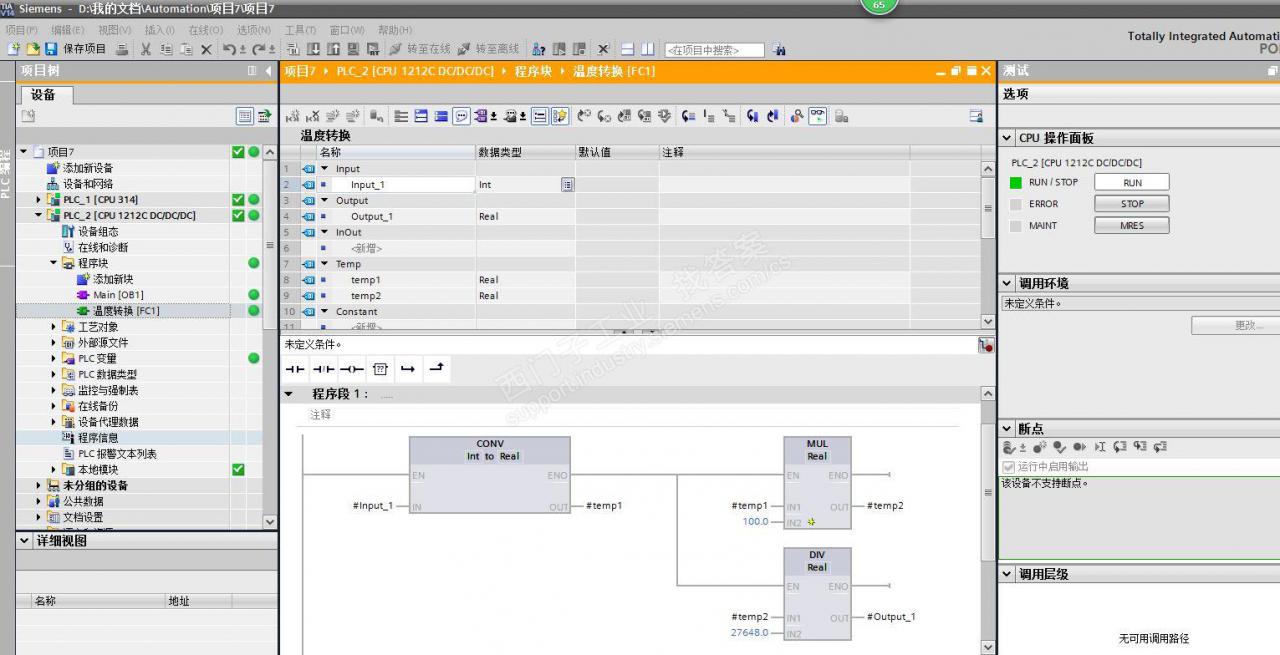Expand the PLC_1 [CPU 314] node
This screenshot has height=655, width=1280.
click(x=39, y=199)
